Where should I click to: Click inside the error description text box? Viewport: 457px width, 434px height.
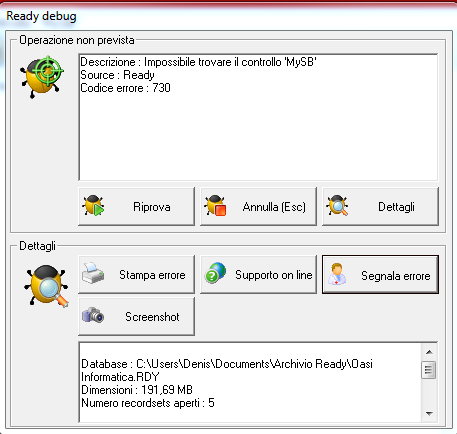pyautogui.click(x=258, y=117)
